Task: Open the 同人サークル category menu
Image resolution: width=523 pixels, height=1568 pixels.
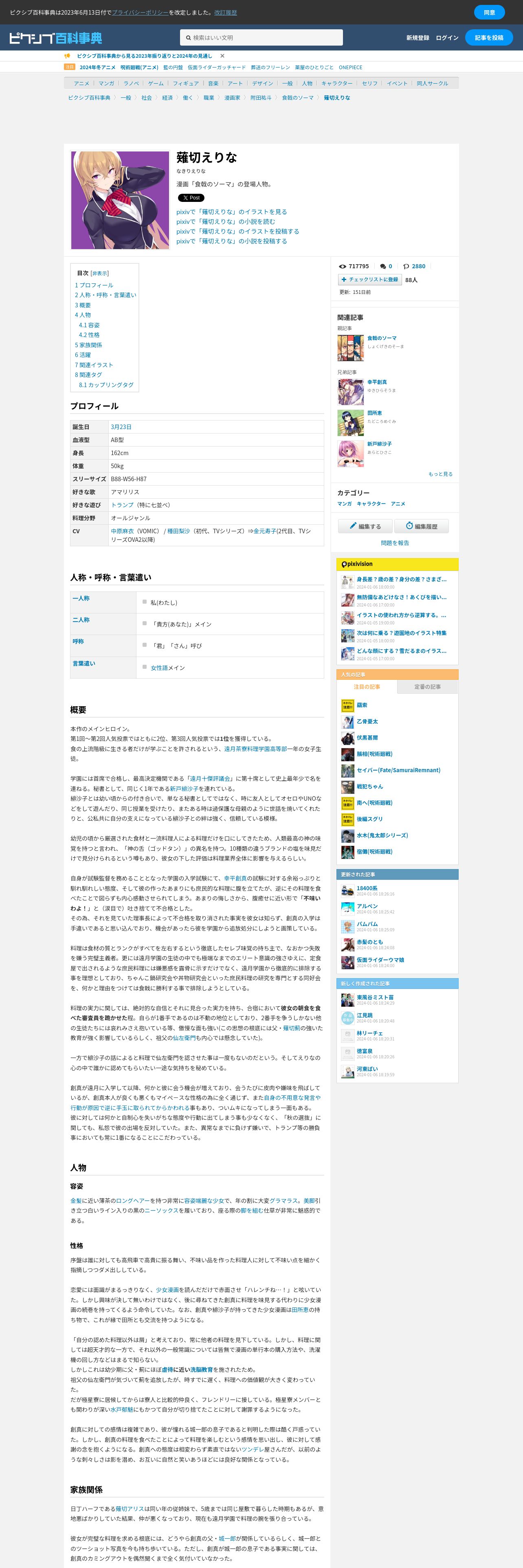Action: point(432,83)
